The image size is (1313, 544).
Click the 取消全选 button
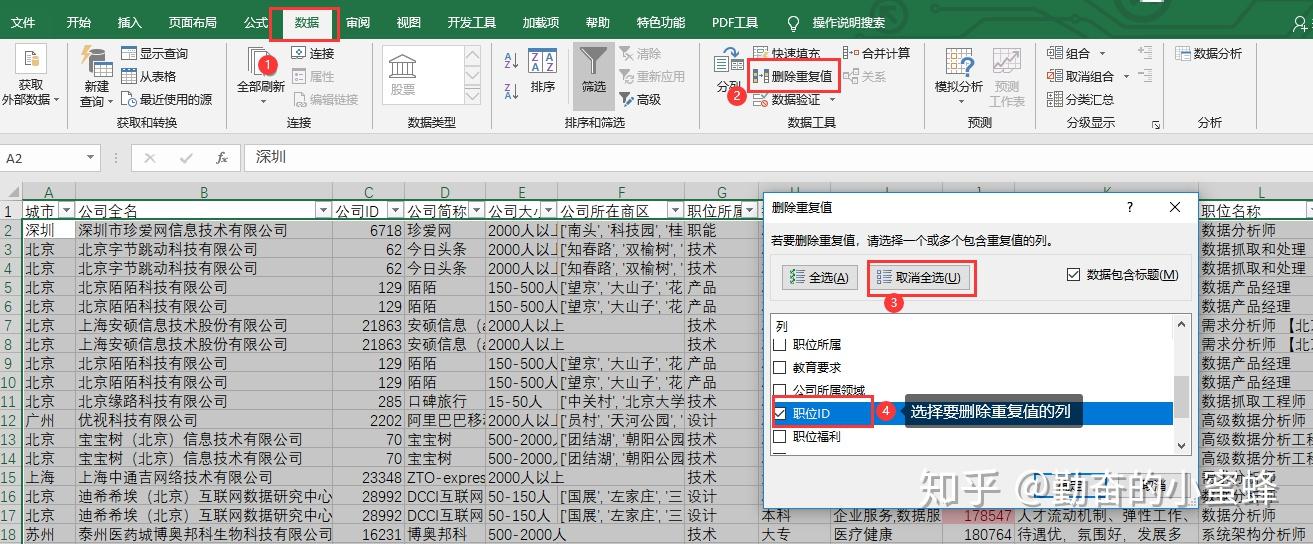tap(918, 277)
